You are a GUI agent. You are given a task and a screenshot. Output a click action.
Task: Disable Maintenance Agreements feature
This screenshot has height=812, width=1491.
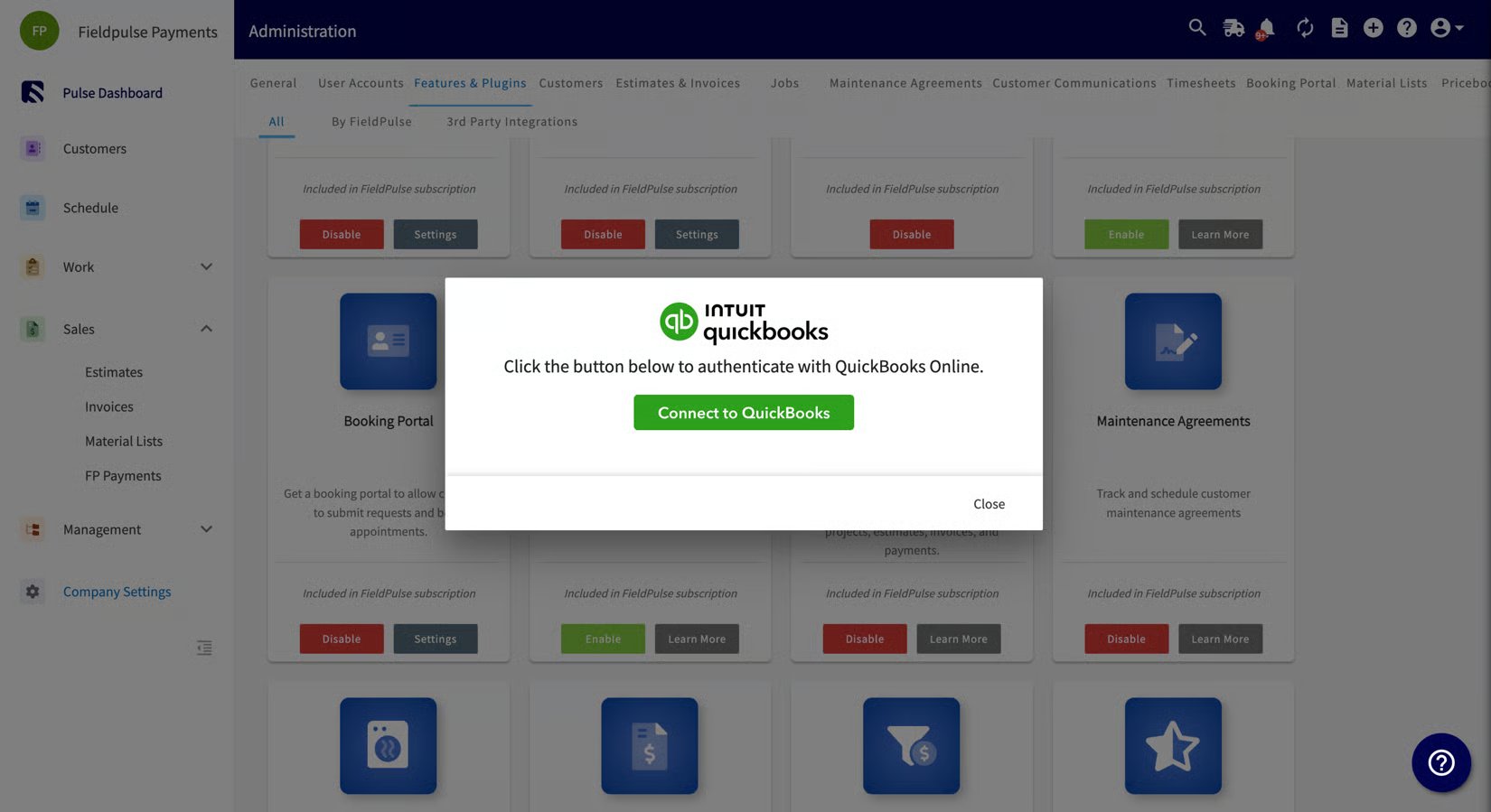[1126, 639]
